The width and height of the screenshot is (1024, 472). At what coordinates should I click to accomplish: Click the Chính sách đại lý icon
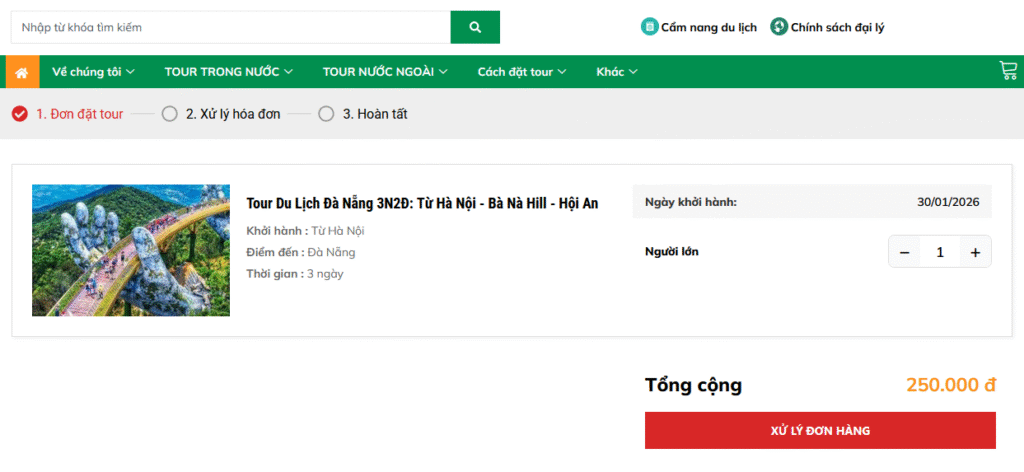779,27
